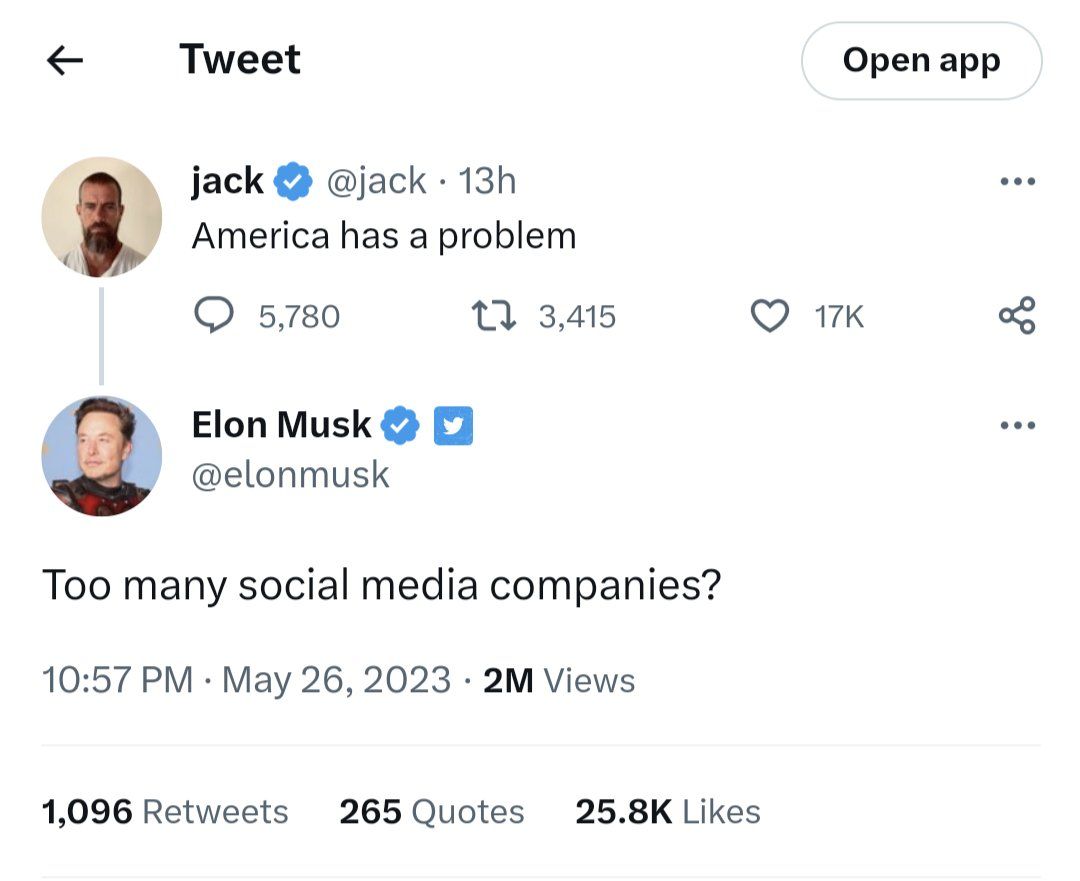Open Elon Musk's profile picture

102,456
